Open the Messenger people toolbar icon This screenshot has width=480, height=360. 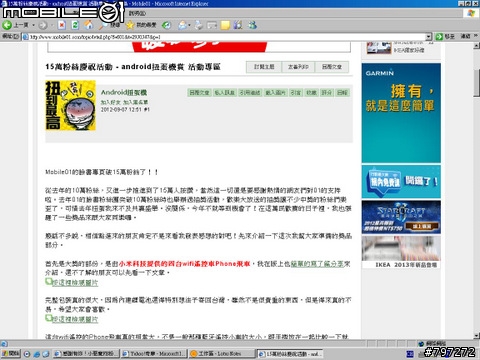click(252, 25)
